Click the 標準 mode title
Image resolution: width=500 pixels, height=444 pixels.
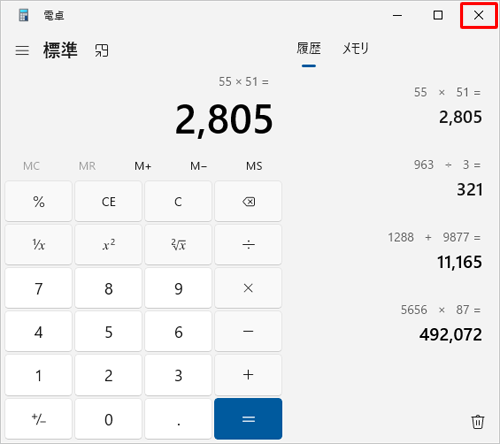click(x=60, y=50)
